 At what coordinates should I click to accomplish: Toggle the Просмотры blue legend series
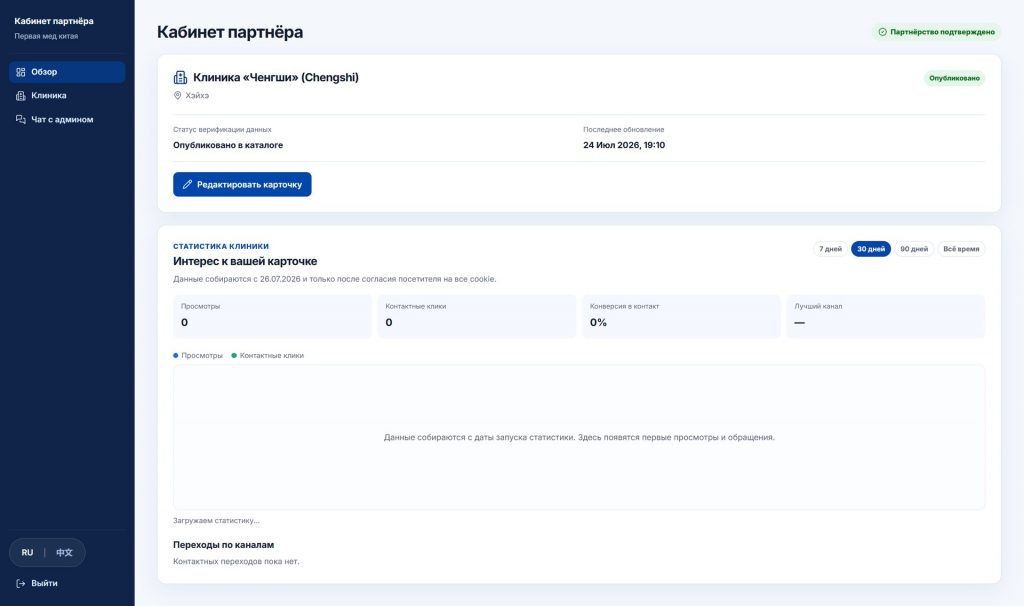click(x=198, y=355)
